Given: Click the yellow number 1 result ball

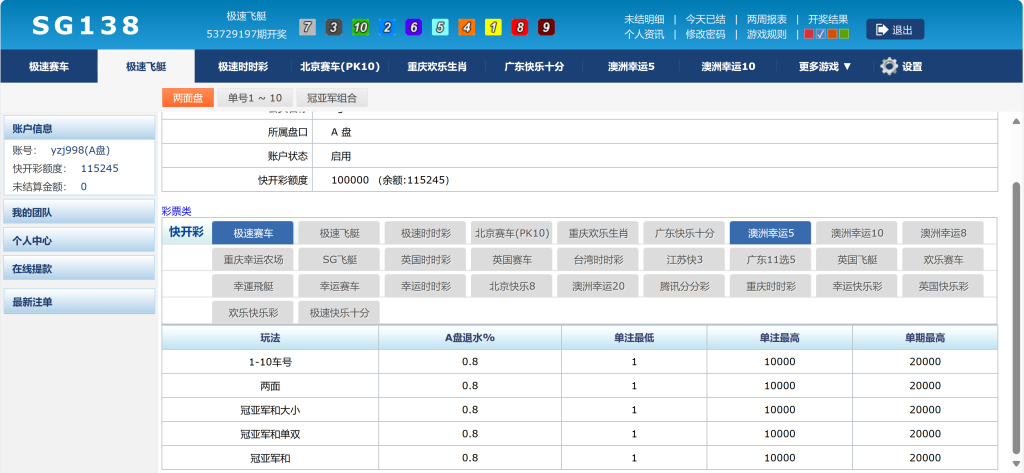Looking at the screenshot, I should click(x=493, y=27).
